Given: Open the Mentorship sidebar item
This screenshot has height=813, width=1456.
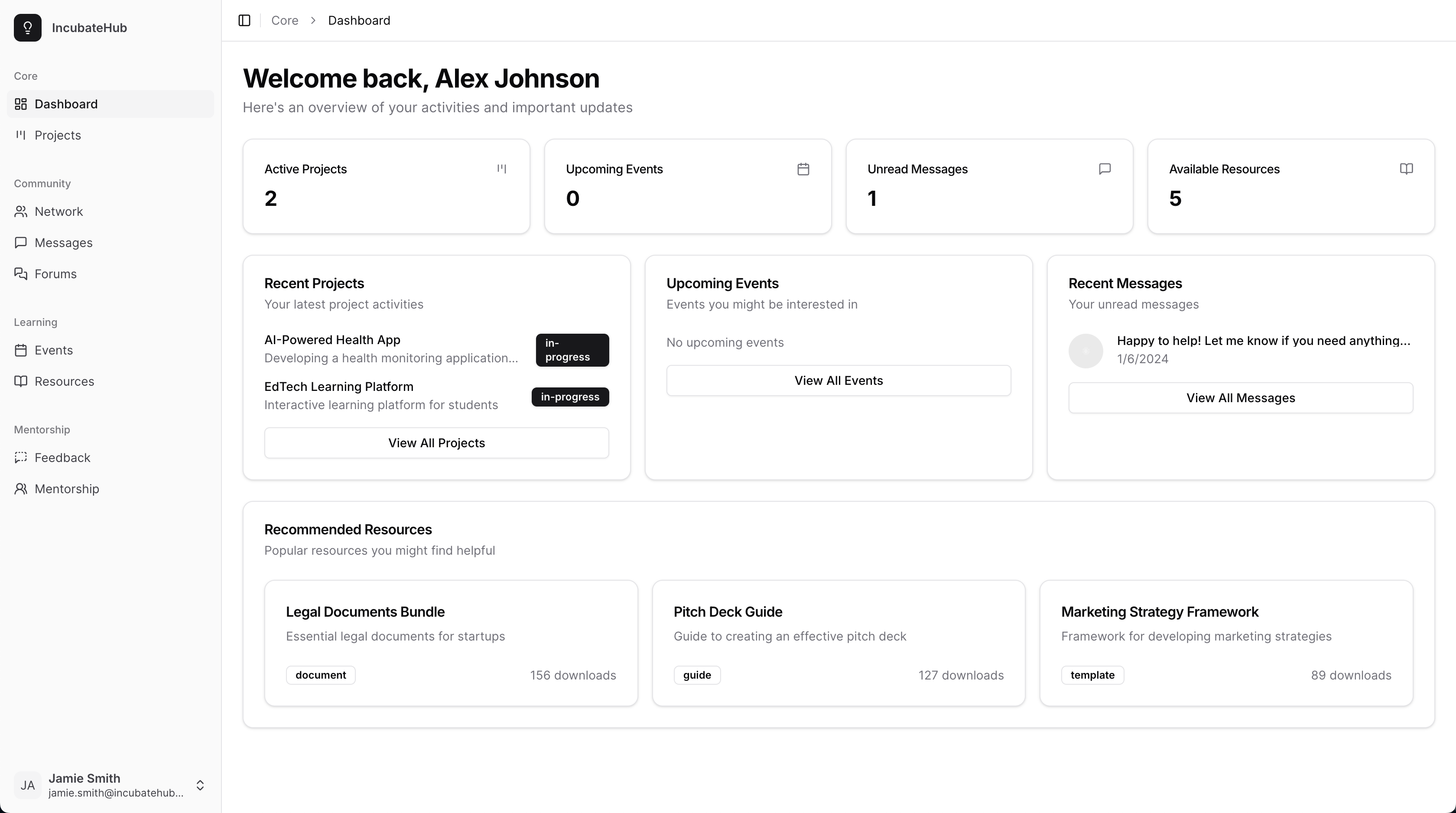Looking at the screenshot, I should click(67, 488).
